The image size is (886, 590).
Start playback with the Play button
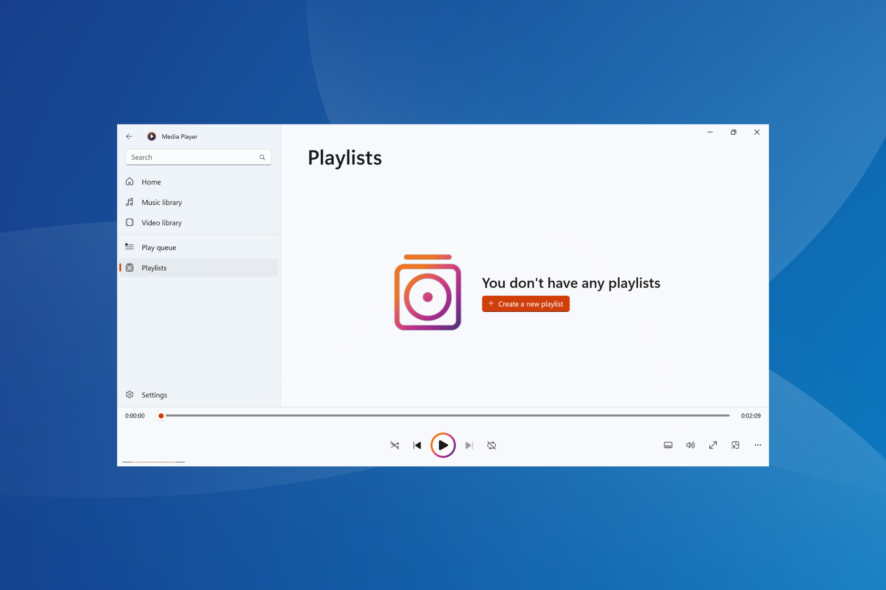point(443,445)
